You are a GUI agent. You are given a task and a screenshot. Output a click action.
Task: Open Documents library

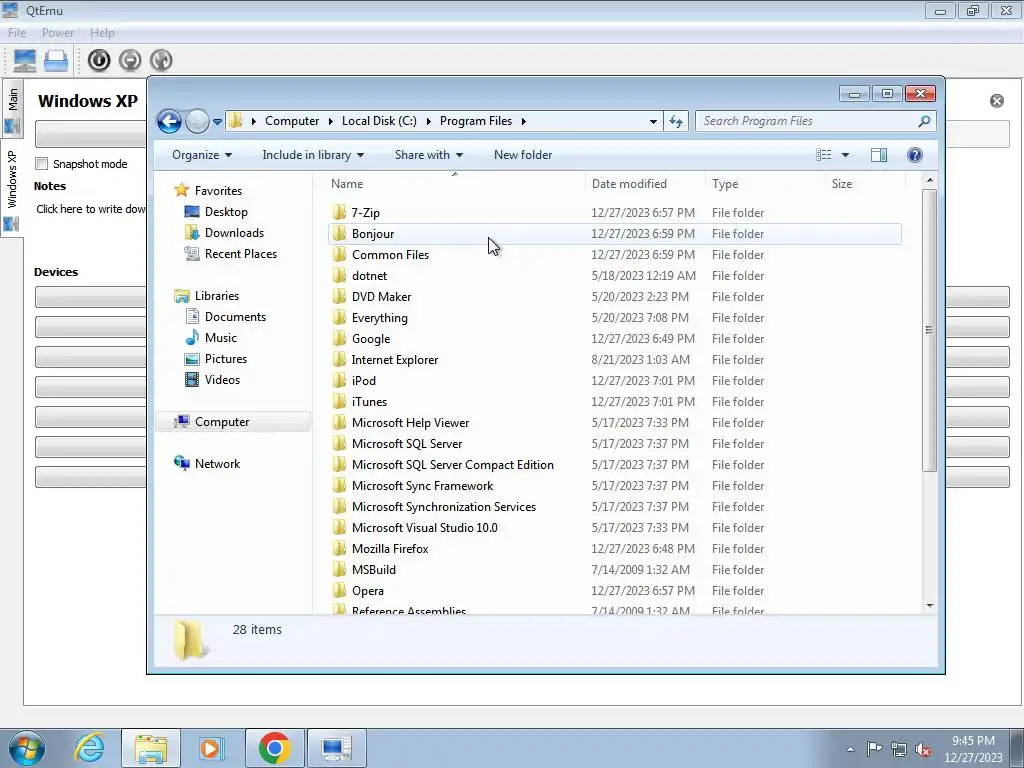235,317
